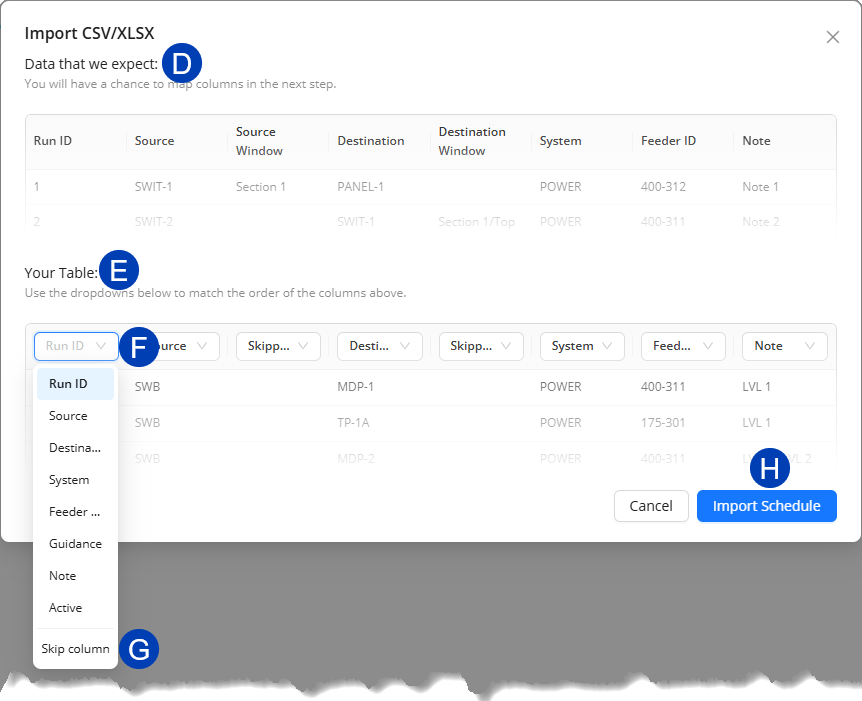Image resolution: width=862 pixels, height=701 pixels.
Task: Select Run ID in the dropdown list
Action: tap(75, 384)
